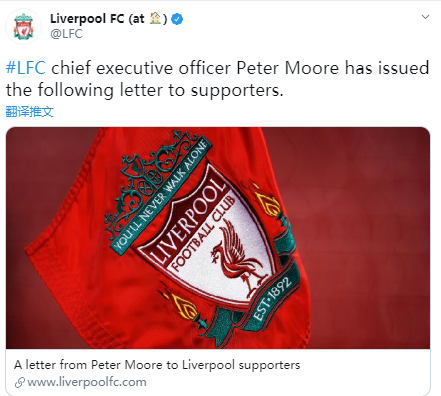Click the upper flame torch on crest
The height and width of the screenshot is (396, 441).
click(267, 199)
